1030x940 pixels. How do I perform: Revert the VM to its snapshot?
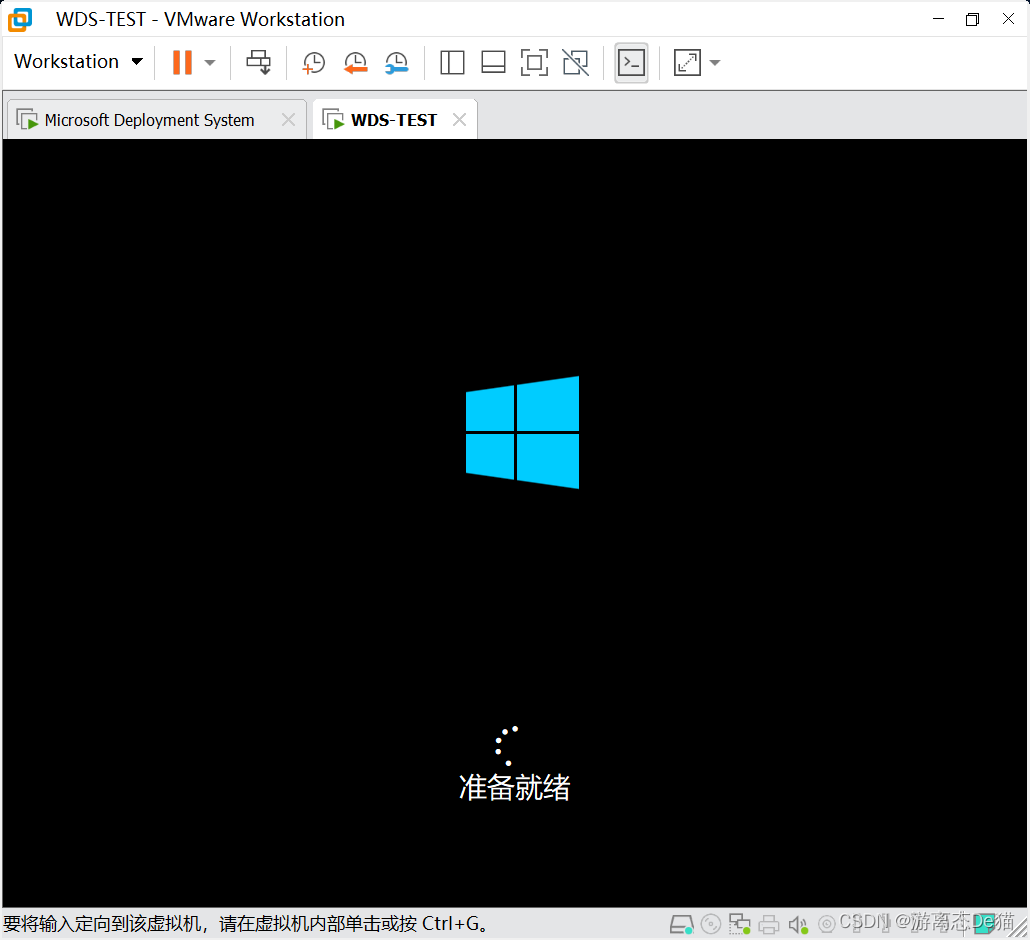tap(355, 62)
